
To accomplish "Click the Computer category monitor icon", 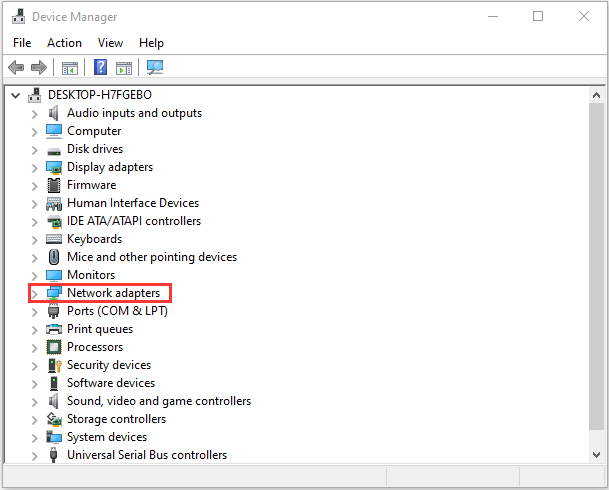I will 54,131.
